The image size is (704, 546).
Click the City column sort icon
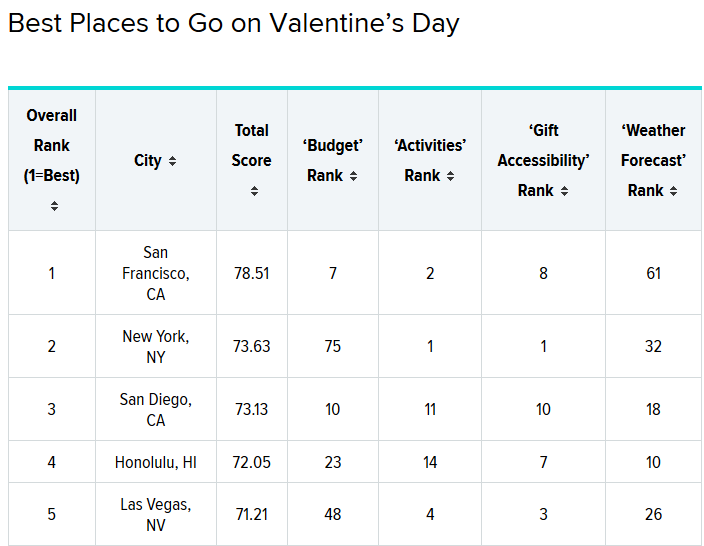(x=173, y=161)
